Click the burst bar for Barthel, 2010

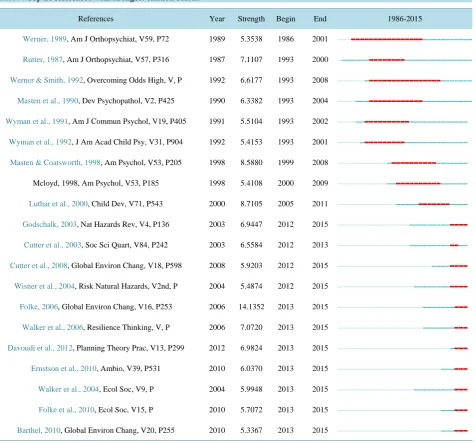tap(461, 431)
